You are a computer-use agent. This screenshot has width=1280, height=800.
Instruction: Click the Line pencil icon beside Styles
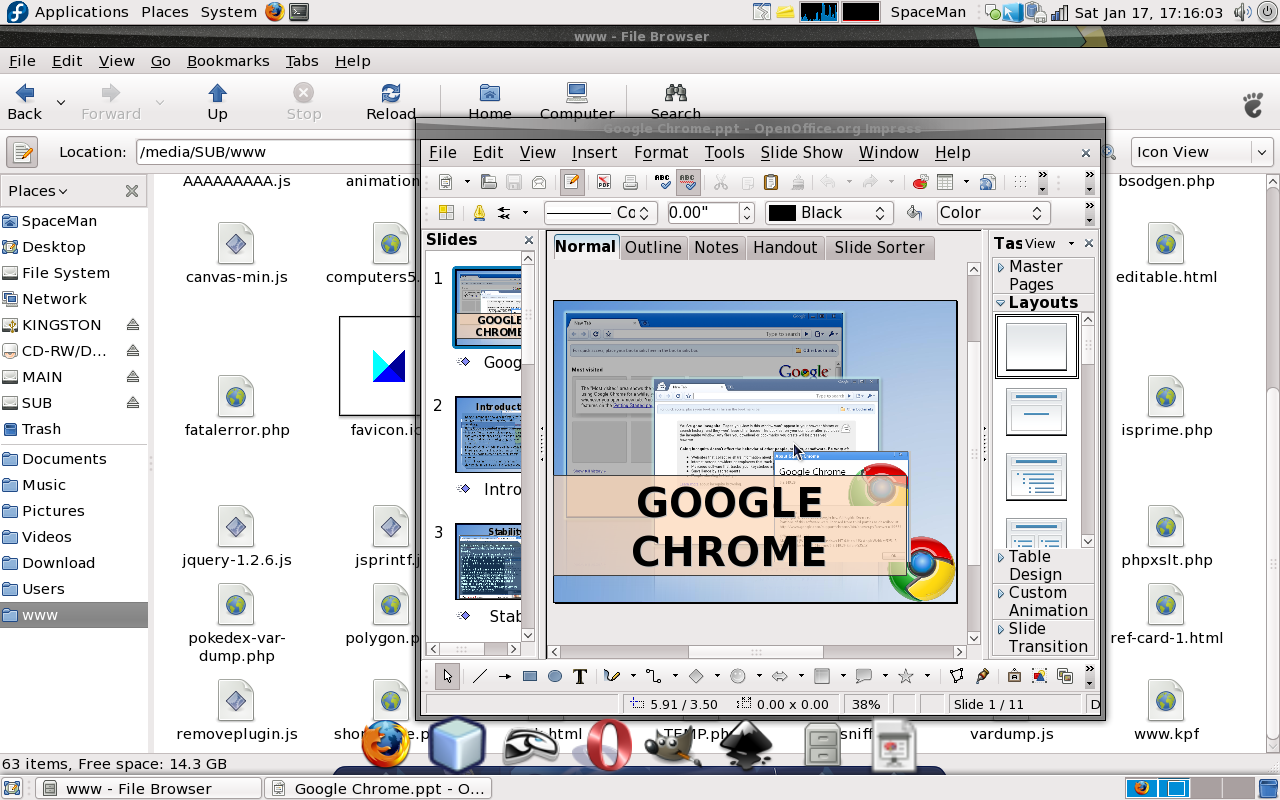[479, 212]
